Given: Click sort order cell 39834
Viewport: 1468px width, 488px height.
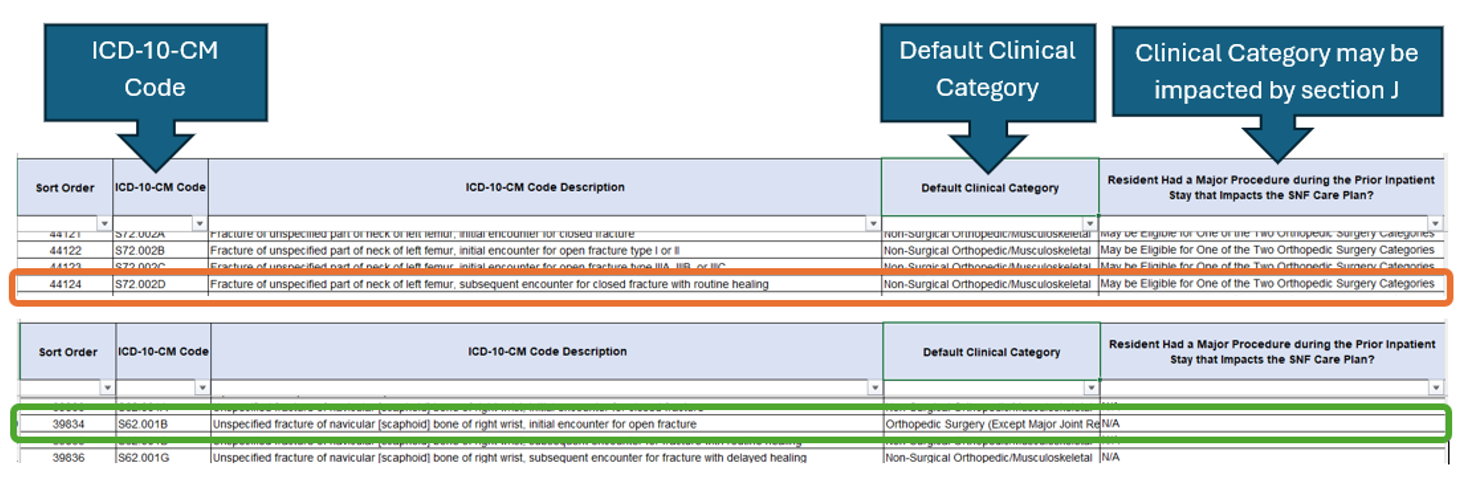Looking at the screenshot, I should (68, 424).
